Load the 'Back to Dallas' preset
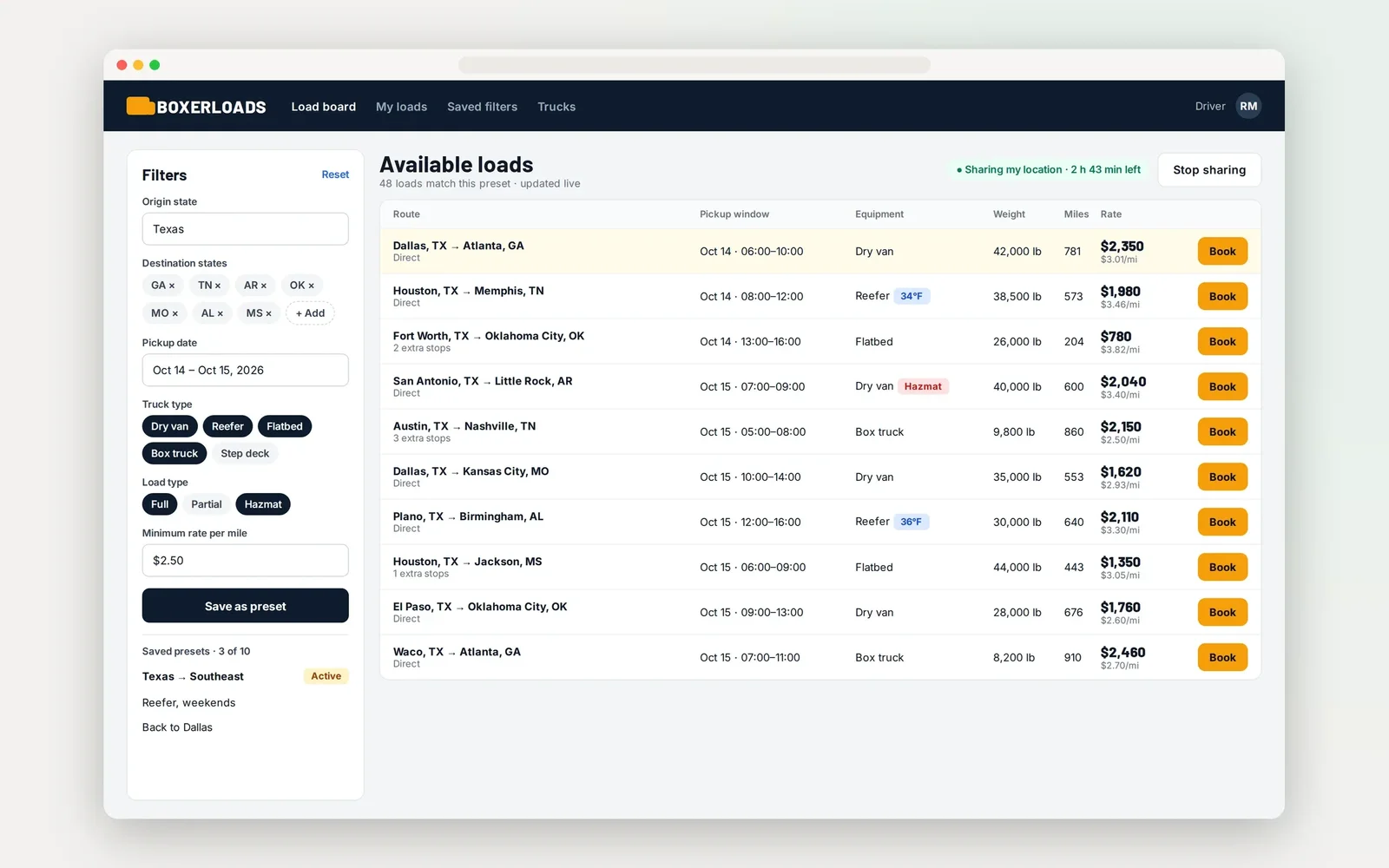1389x868 pixels. tap(177, 727)
